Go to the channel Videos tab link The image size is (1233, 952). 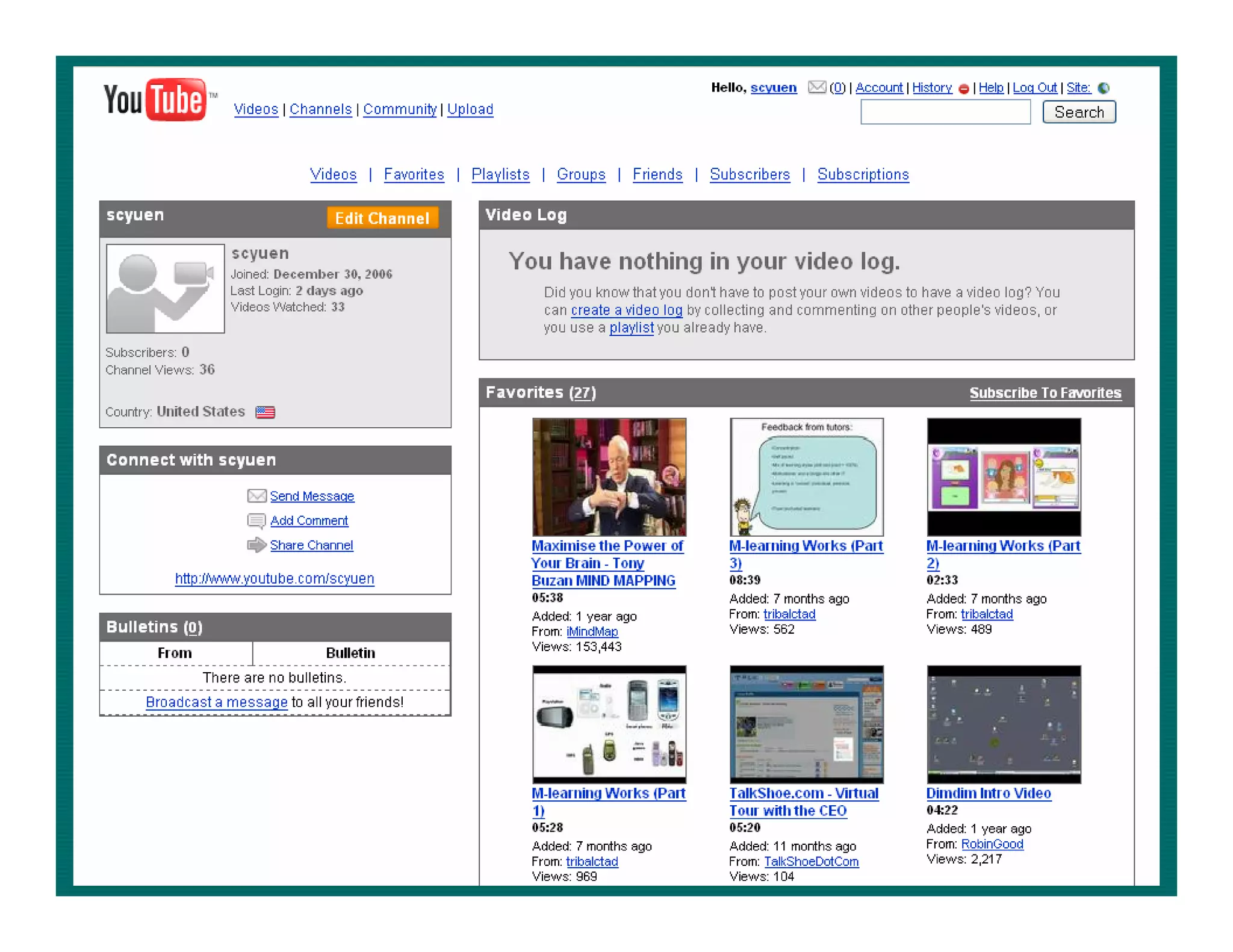point(334,175)
